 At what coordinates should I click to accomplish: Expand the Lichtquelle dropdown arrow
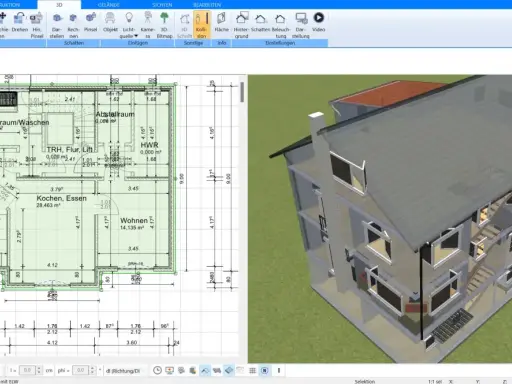point(136,36)
